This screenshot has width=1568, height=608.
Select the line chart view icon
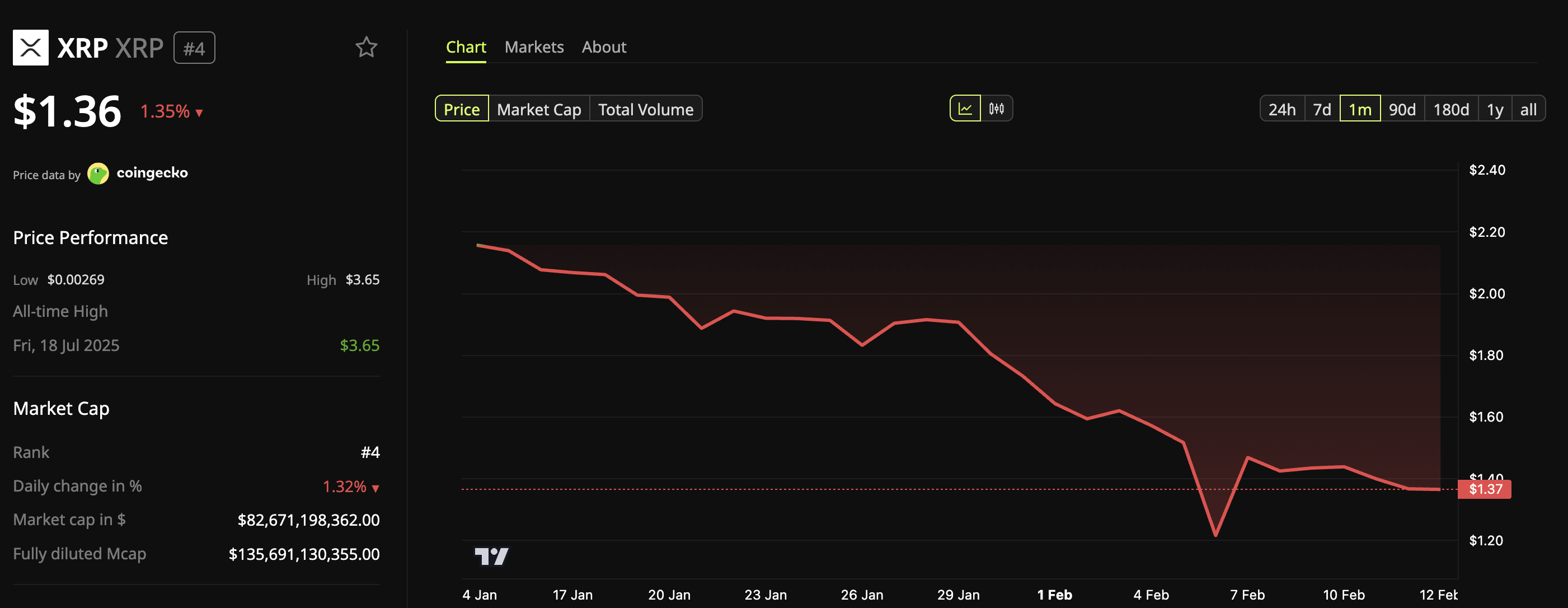pos(966,109)
